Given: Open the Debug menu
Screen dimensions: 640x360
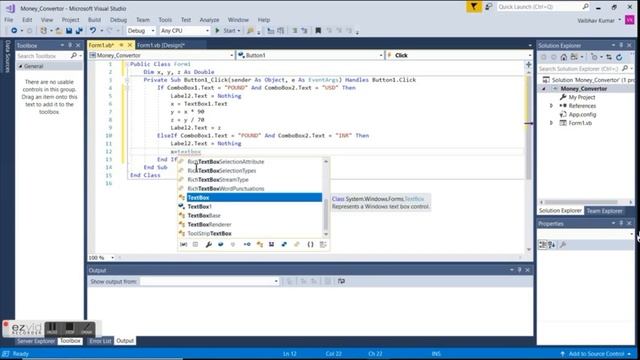Looking at the screenshot, I should [x=118, y=20].
